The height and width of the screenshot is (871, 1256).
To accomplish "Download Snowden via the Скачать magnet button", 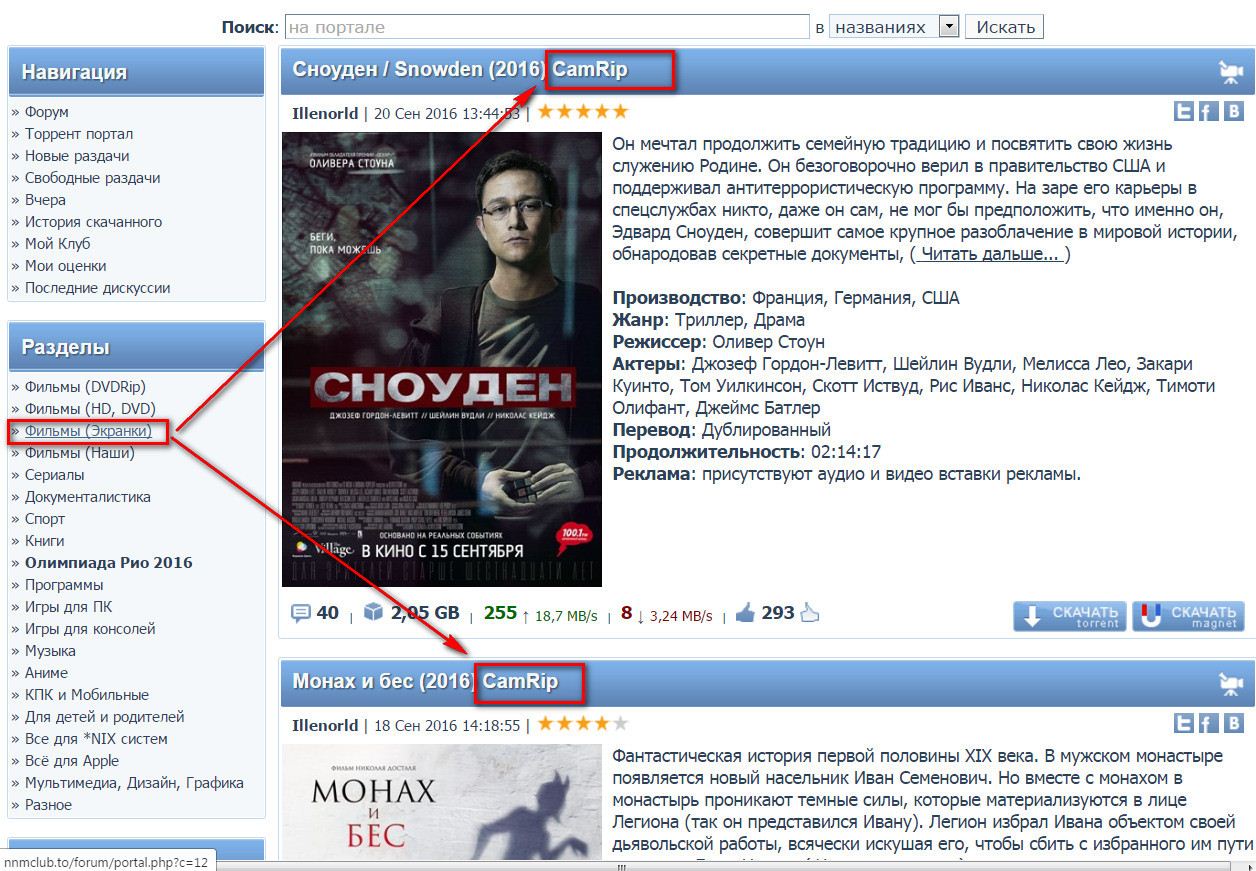I will coord(1188,616).
